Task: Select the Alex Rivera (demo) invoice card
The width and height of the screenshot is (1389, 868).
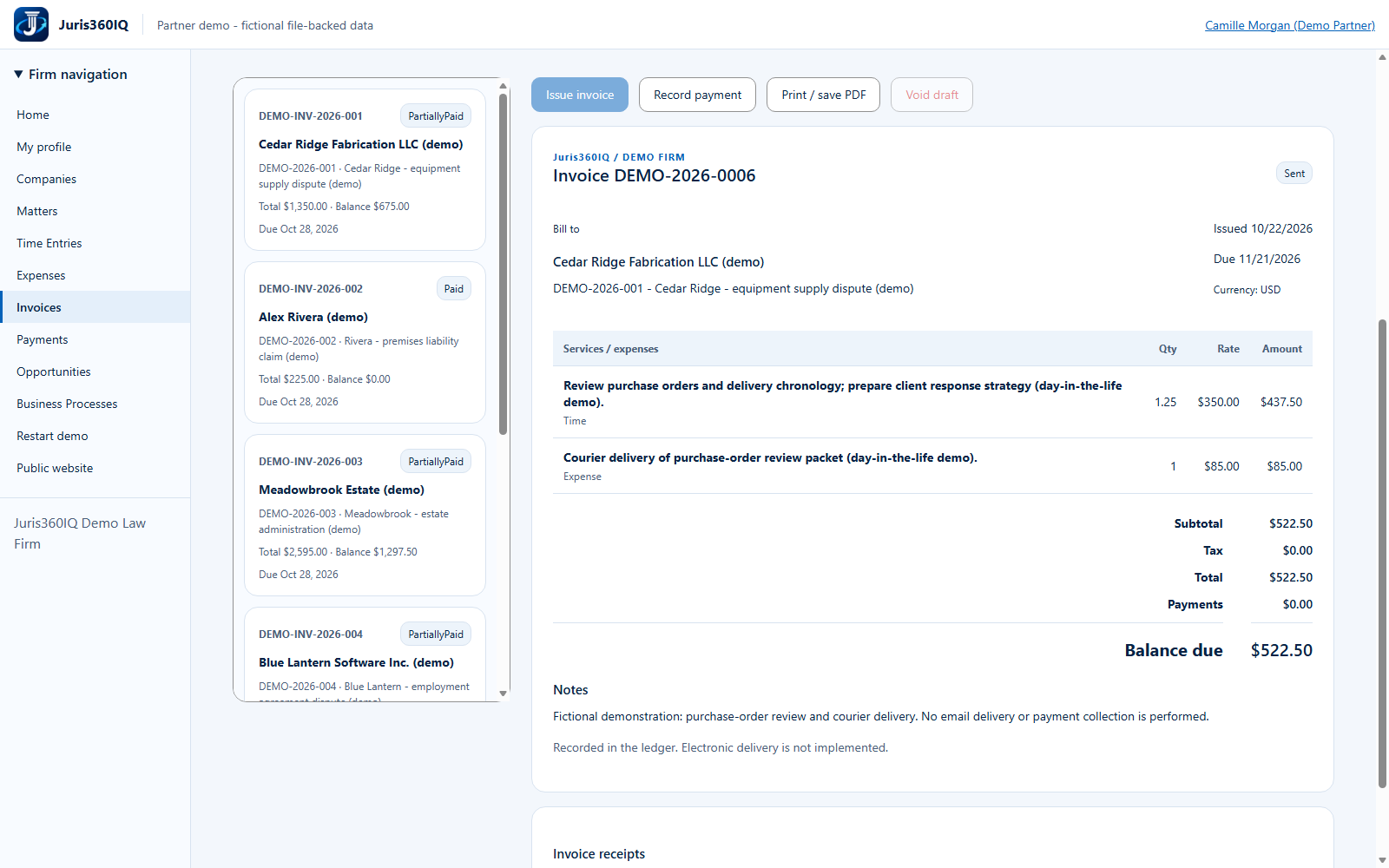Action: [x=365, y=343]
